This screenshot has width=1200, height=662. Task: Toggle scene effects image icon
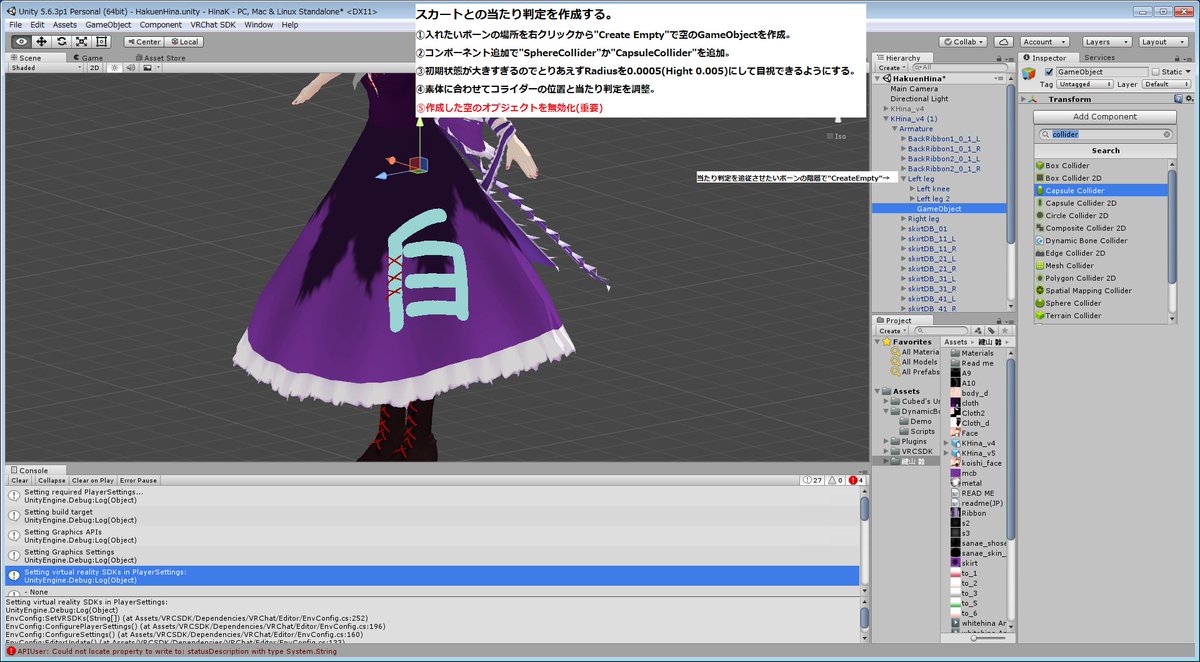(147, 68)
